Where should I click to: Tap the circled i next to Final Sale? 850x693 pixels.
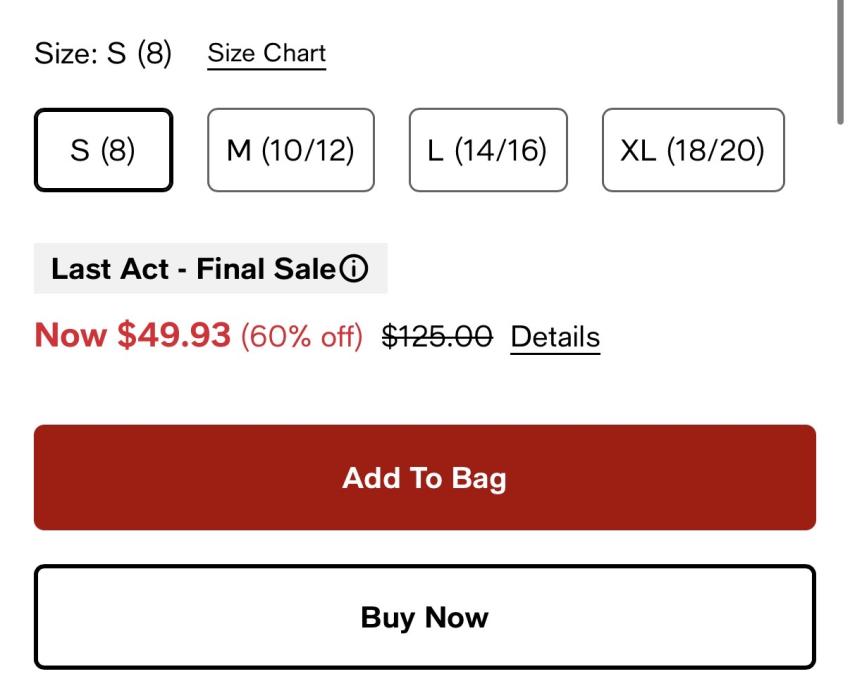click(x=354, y=269)
